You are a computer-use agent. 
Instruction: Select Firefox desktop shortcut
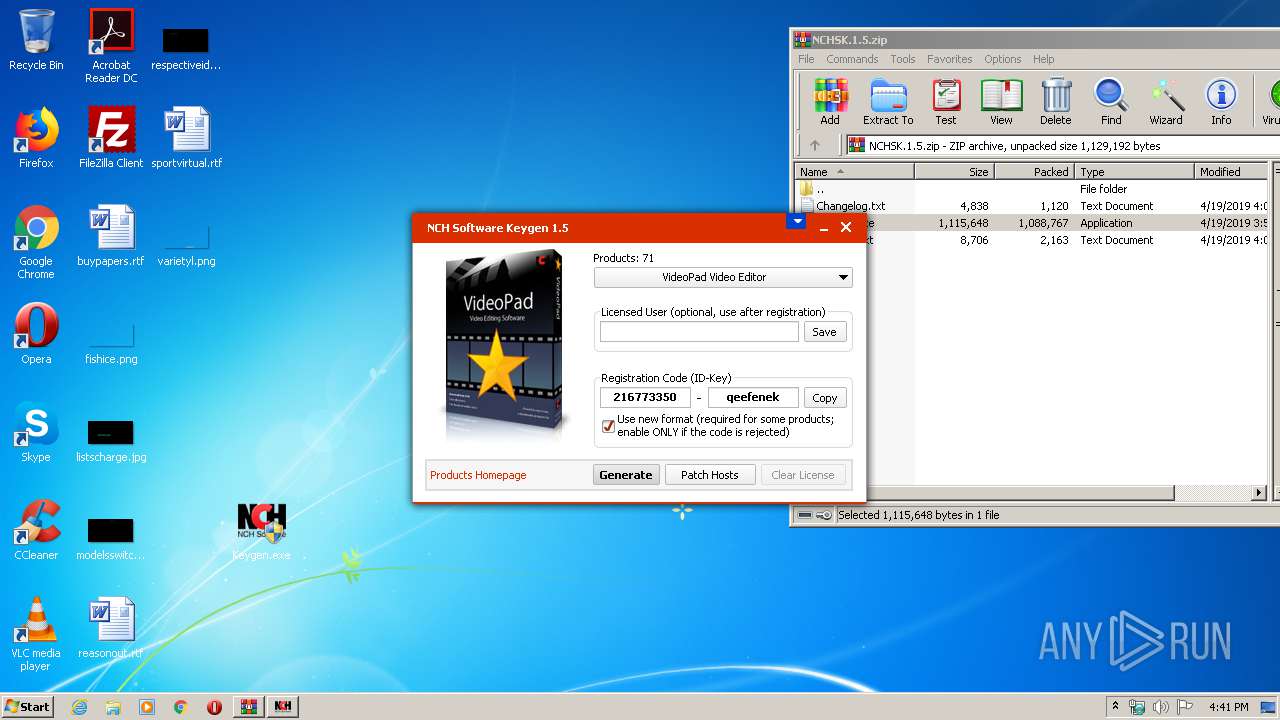click(x=36, y=137)
